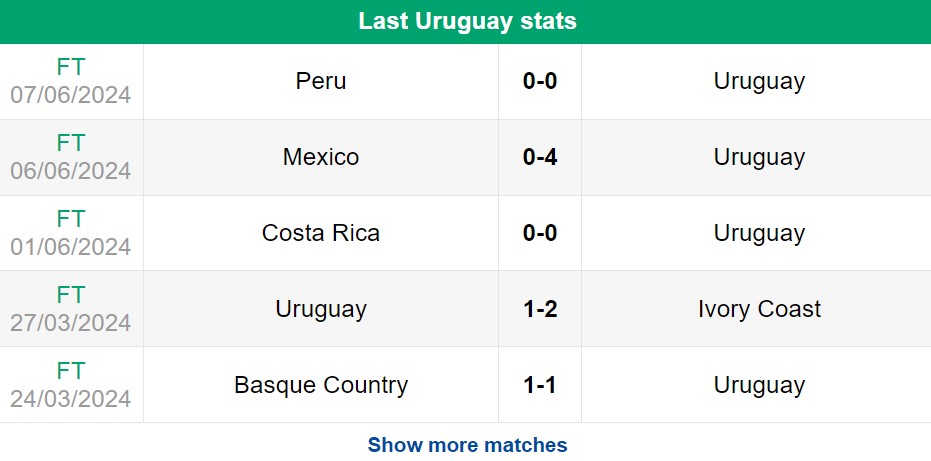Click Uruguay as home team versus Ivory Coast
Viewport: 931px width, 461px height.
[321, 309]
